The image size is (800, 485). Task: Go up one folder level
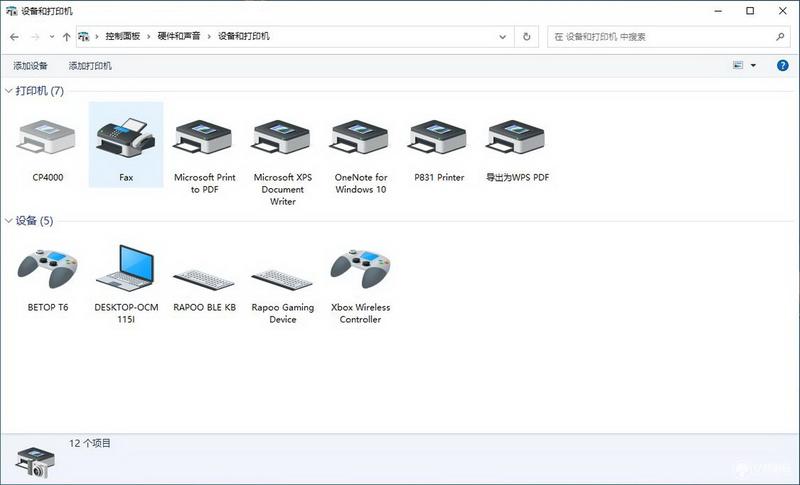click(x=66, y=37)
